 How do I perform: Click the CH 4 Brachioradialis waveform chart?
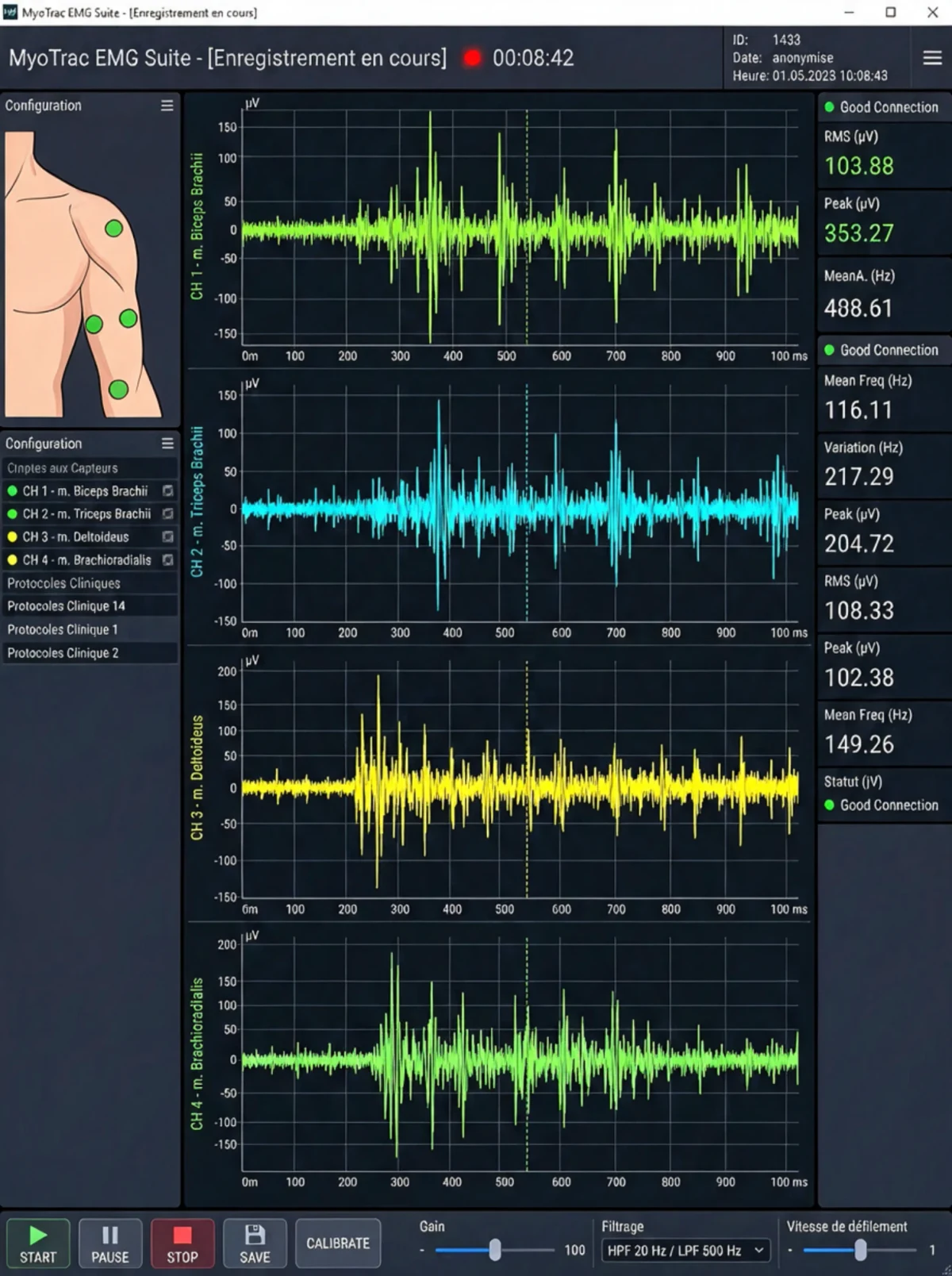coord(520,1055)
